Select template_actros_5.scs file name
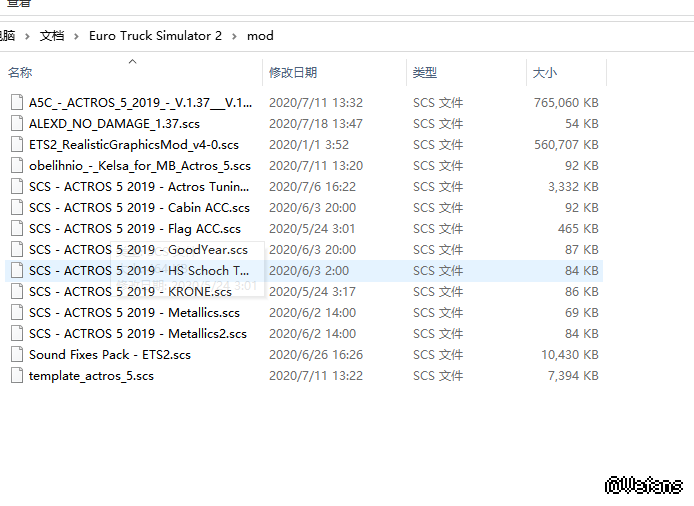694x506 pixels. (x=91, y=376)
